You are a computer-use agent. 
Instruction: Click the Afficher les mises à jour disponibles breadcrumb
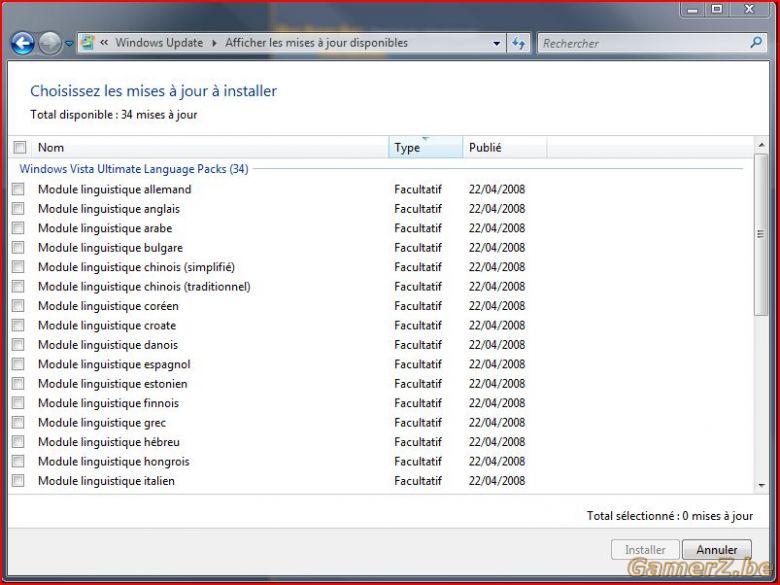pyautogui.click(x=316, y=43)
